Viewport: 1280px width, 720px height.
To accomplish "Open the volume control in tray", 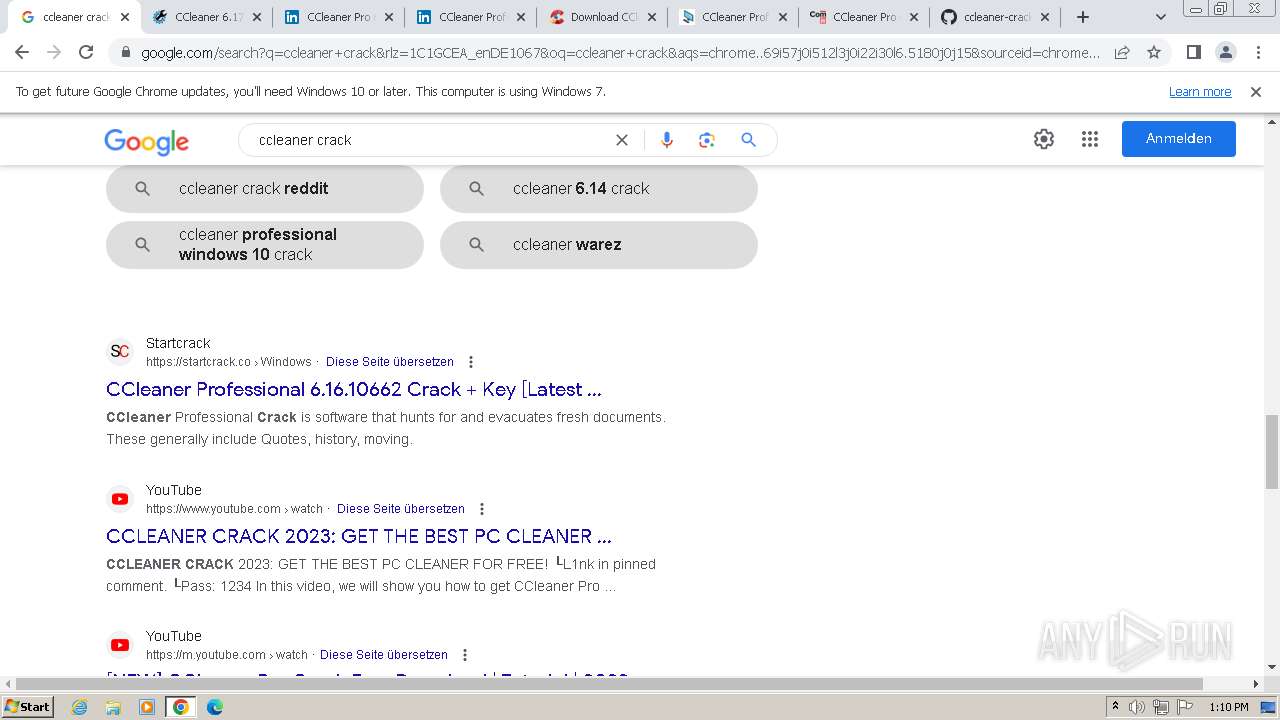I will coord(1137,707).
